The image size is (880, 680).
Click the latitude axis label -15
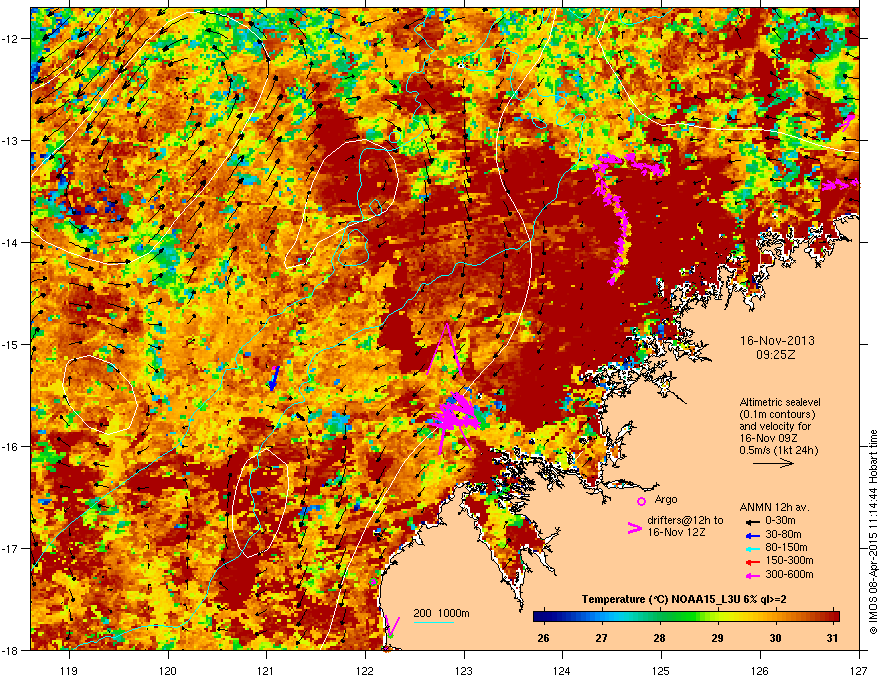coord(12,344)
